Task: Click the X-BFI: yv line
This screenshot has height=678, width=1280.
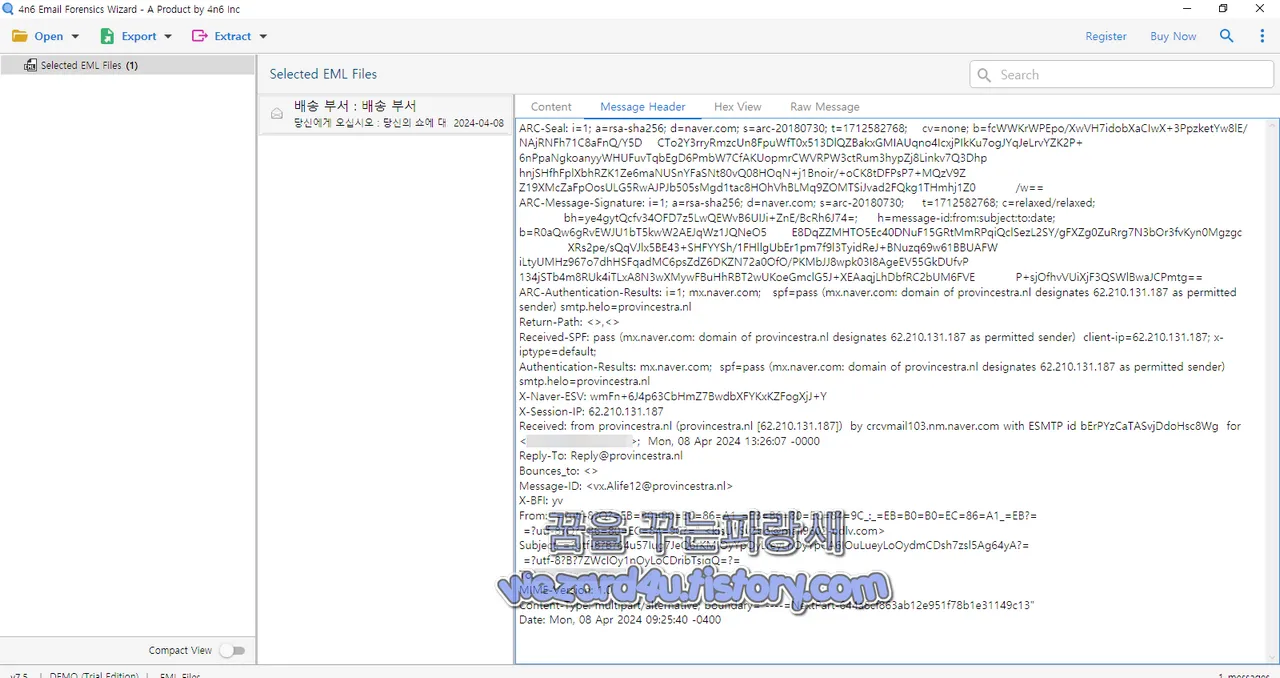Action: (541, 501)
